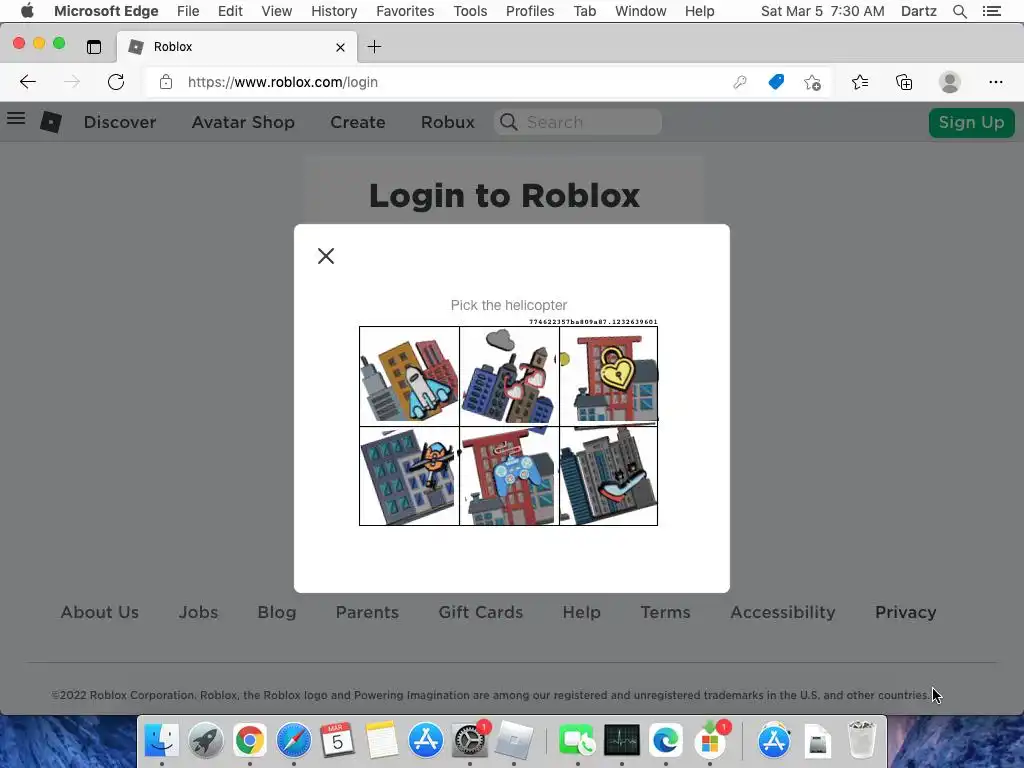Open Discover in Roblox header
The width and height of the screenshot is (1024, 768).
click(120, 122)
